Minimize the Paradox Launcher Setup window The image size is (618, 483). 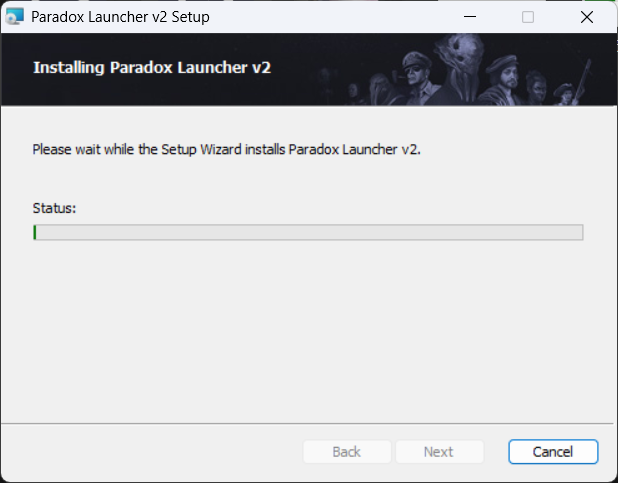(x=470, y=17)
